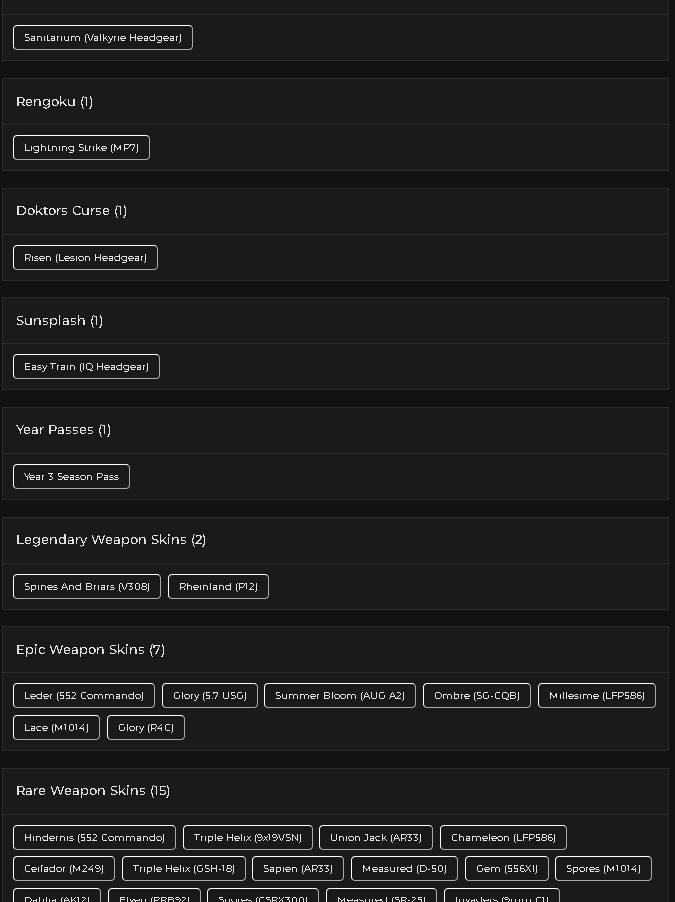Select the Lightning Strike (MP7) tag
The image size is (675, 902).
pos(81,147)
